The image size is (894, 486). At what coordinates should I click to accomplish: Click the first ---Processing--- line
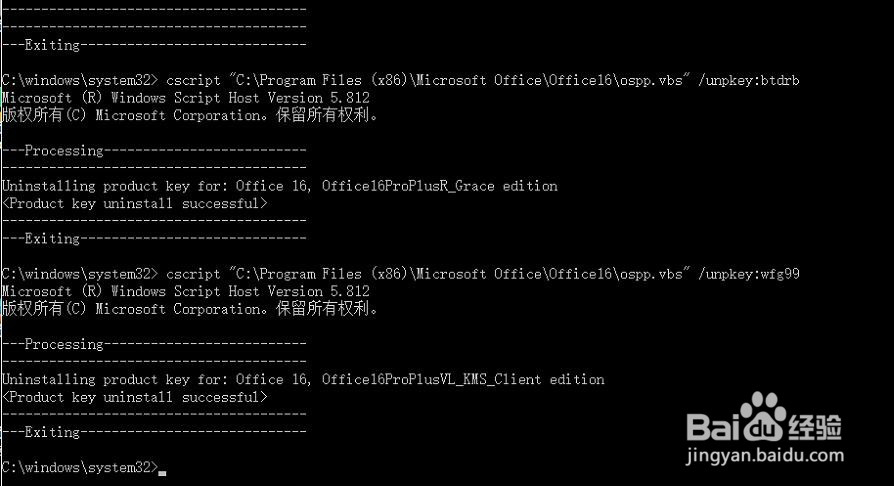[x=154, y=151]
